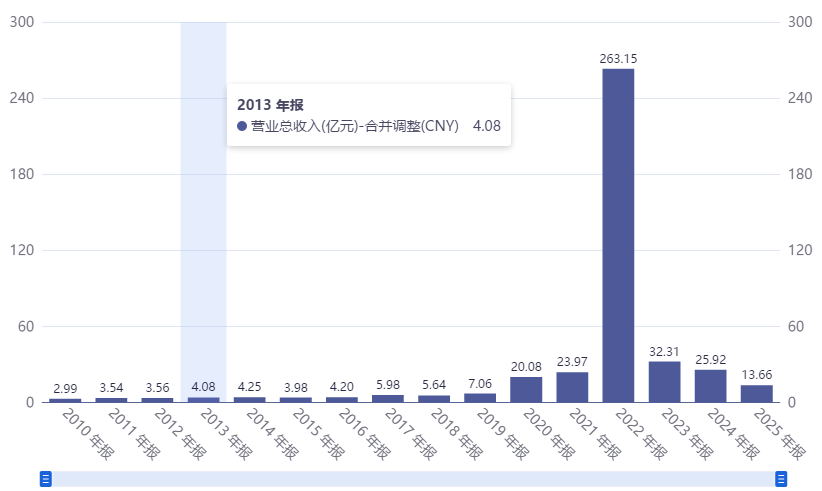Screen dimensions: 822x491
Task: Click the 2010 年报 axis label
Action: (x=88, y=434)
